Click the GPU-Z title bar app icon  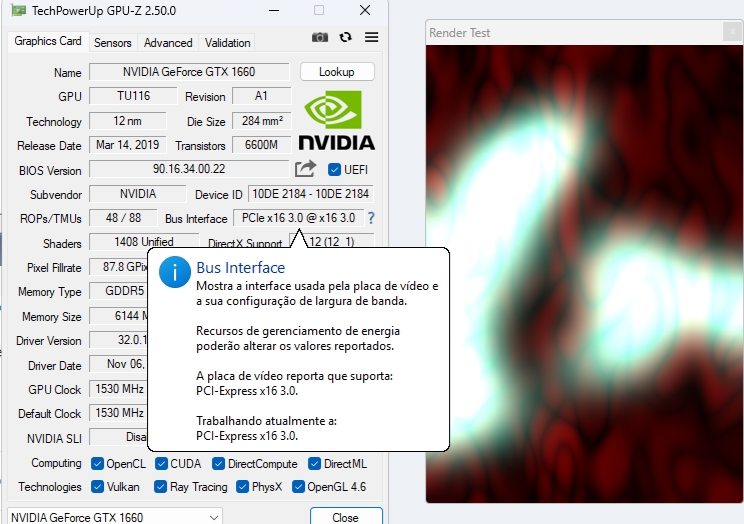click(x=18, y=10)
